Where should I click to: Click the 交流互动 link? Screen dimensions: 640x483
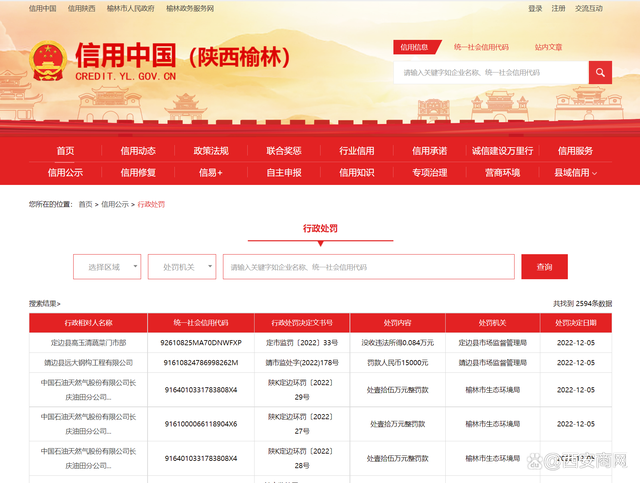589,8
